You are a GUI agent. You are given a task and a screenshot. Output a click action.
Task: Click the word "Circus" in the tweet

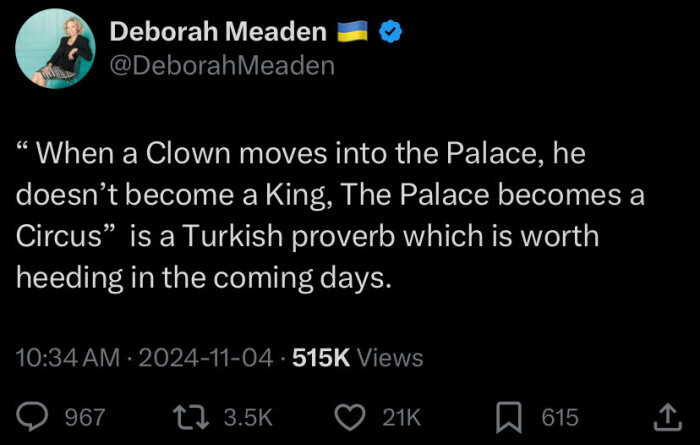tap(58, 238)
